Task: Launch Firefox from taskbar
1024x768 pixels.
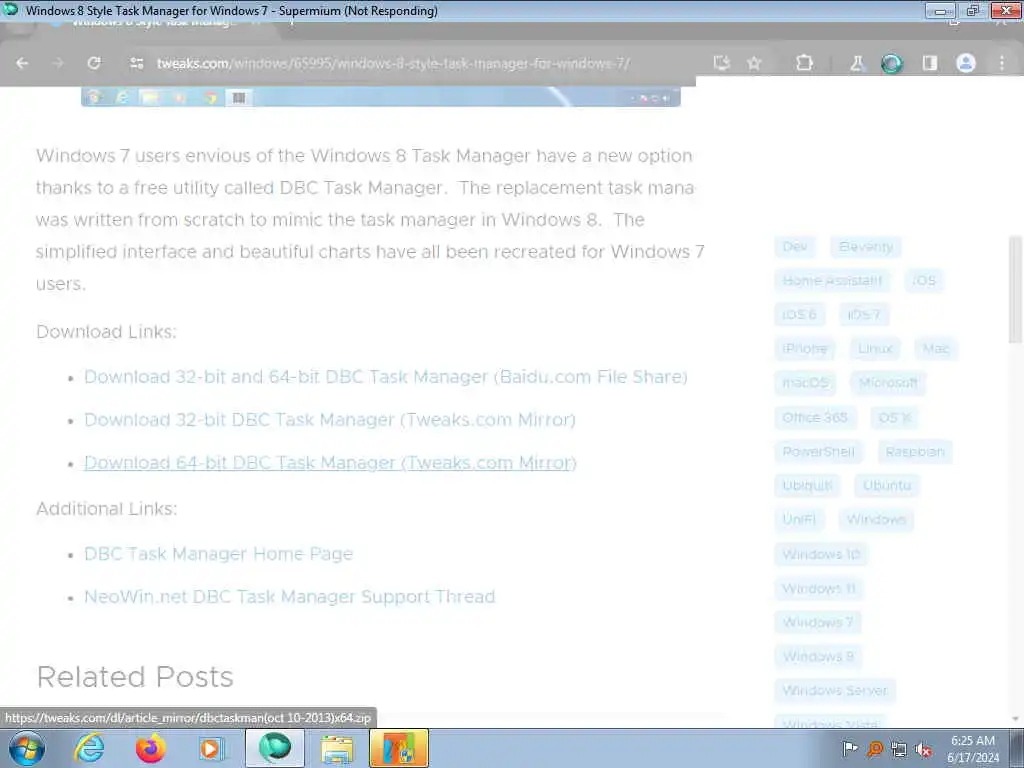Action: pos(150,748)
